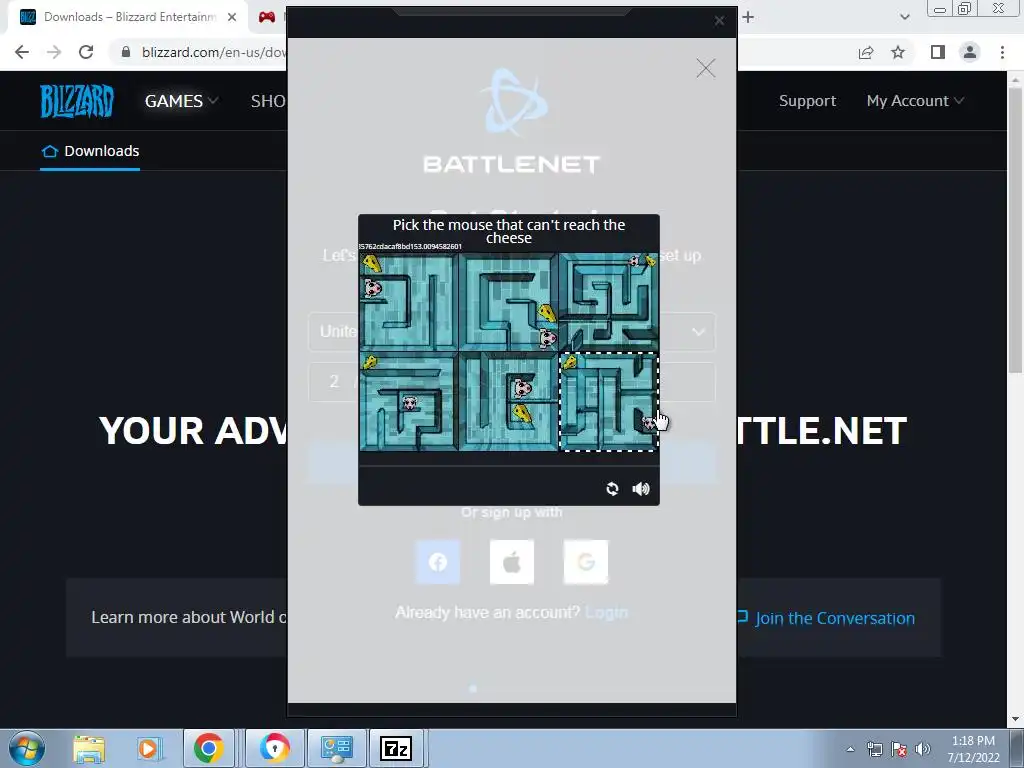Switch to the second browser tab with gamepad icon

click(267, 18)
